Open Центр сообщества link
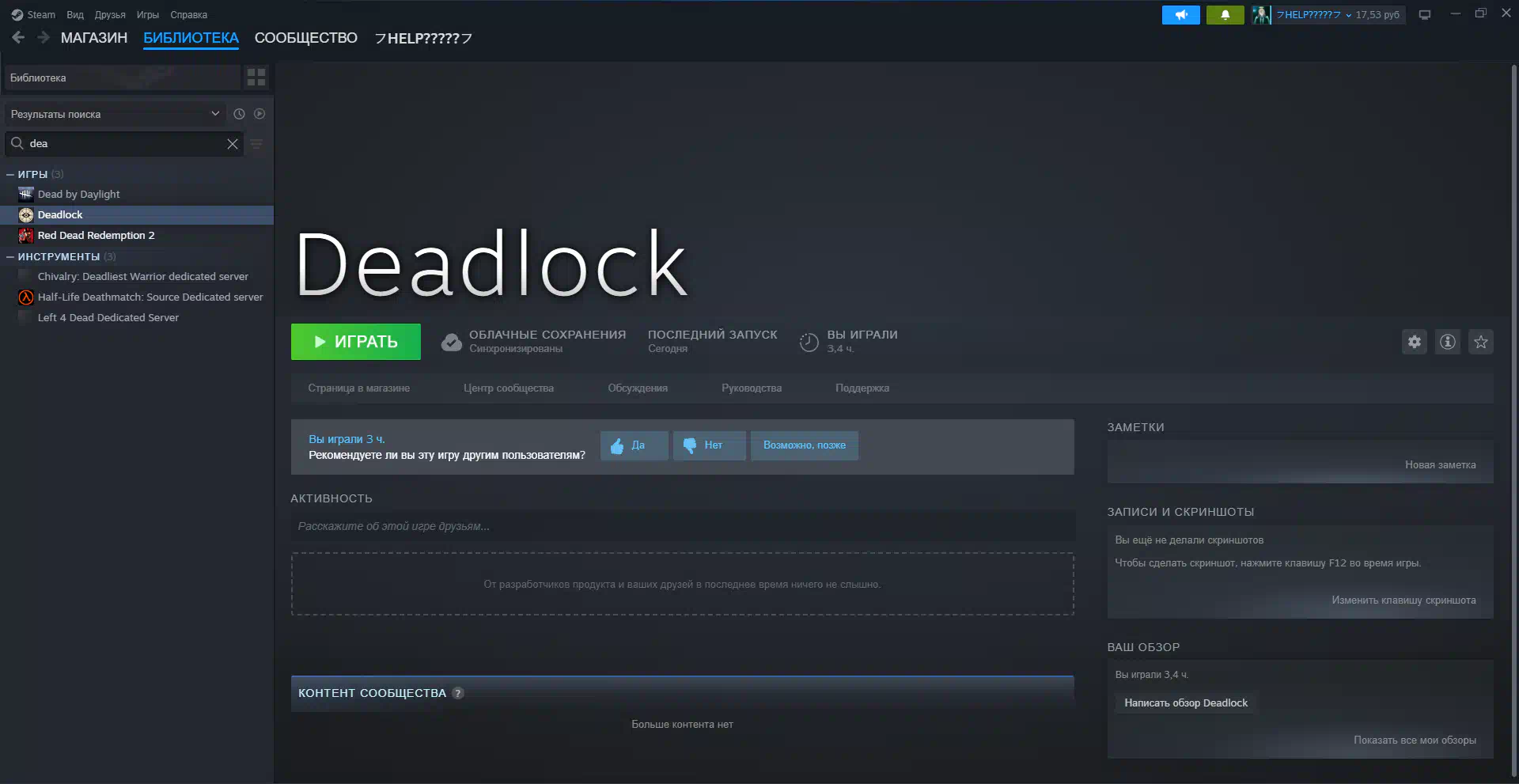The height and width of the screenshot is (784, 1519). pos(509,388)
